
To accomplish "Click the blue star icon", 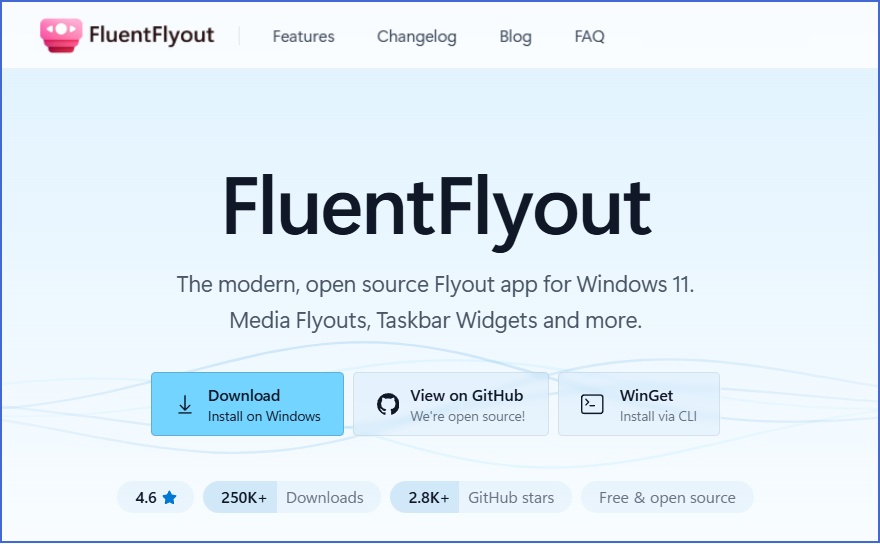I will click(169, 497).
